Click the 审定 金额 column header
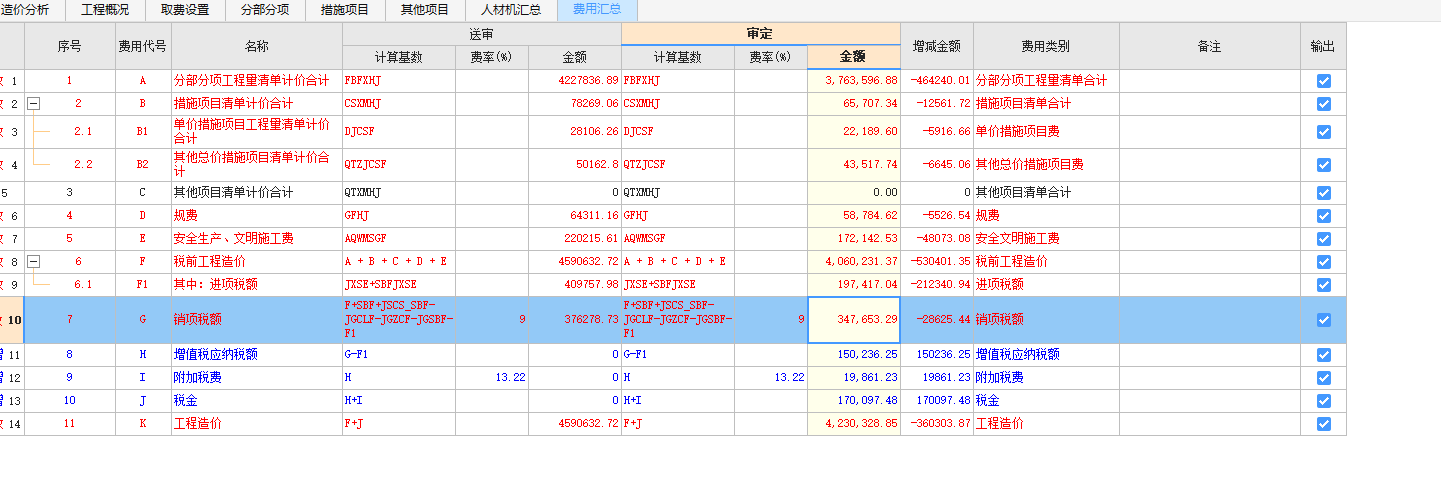This screenshot has height=481, width=1441. [x=854, y=57]
